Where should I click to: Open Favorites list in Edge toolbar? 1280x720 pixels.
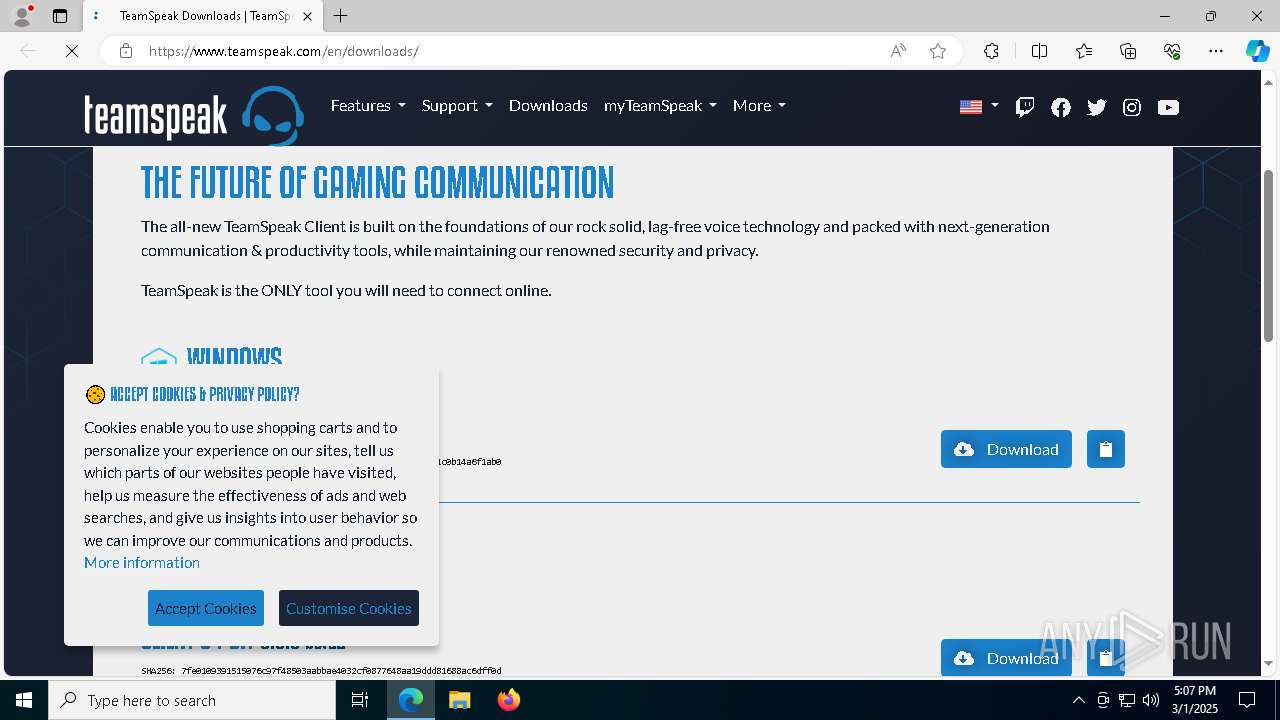point(1084,51)
